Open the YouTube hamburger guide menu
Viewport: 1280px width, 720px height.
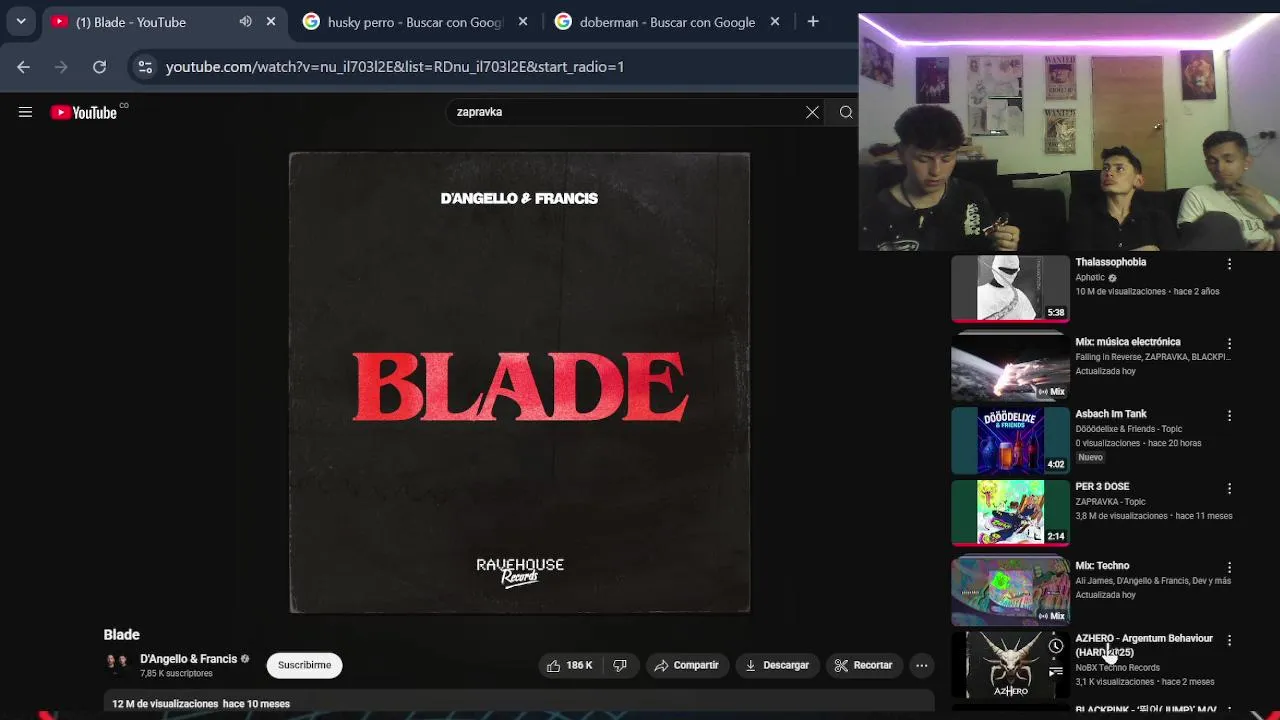coord(25,112)
